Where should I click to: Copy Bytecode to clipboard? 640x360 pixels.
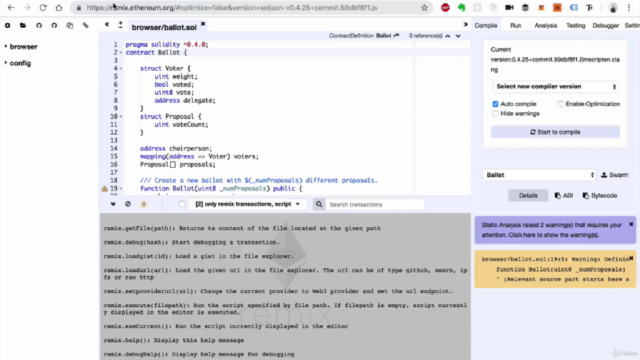click(600, 196)
